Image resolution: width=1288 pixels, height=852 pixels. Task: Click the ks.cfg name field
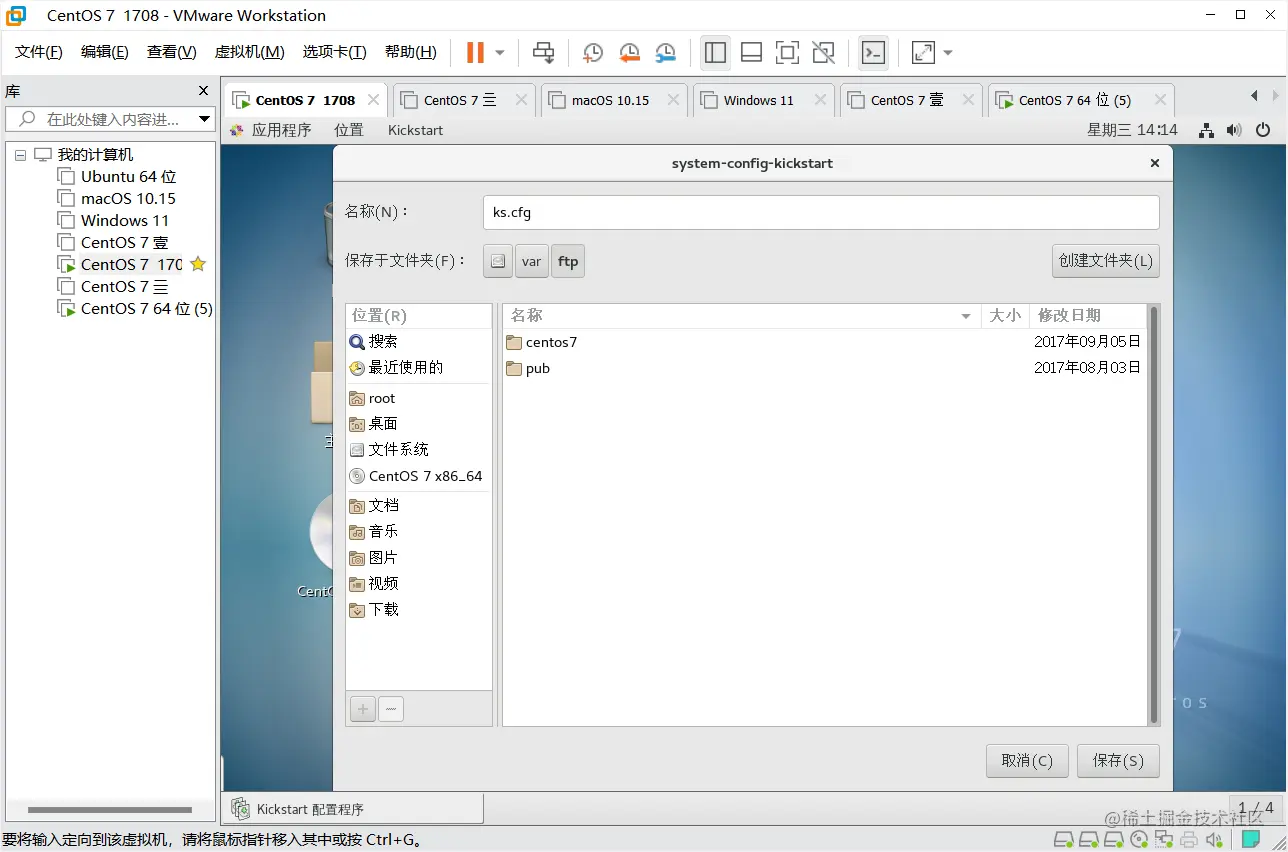coord(821,212)
